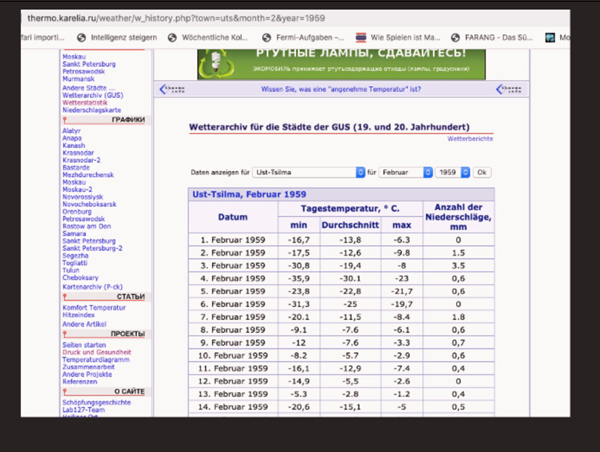Viewport: 600px width, 452px height.
Task: Open Krasnodar-2 graph link
Action: point(81,160)
